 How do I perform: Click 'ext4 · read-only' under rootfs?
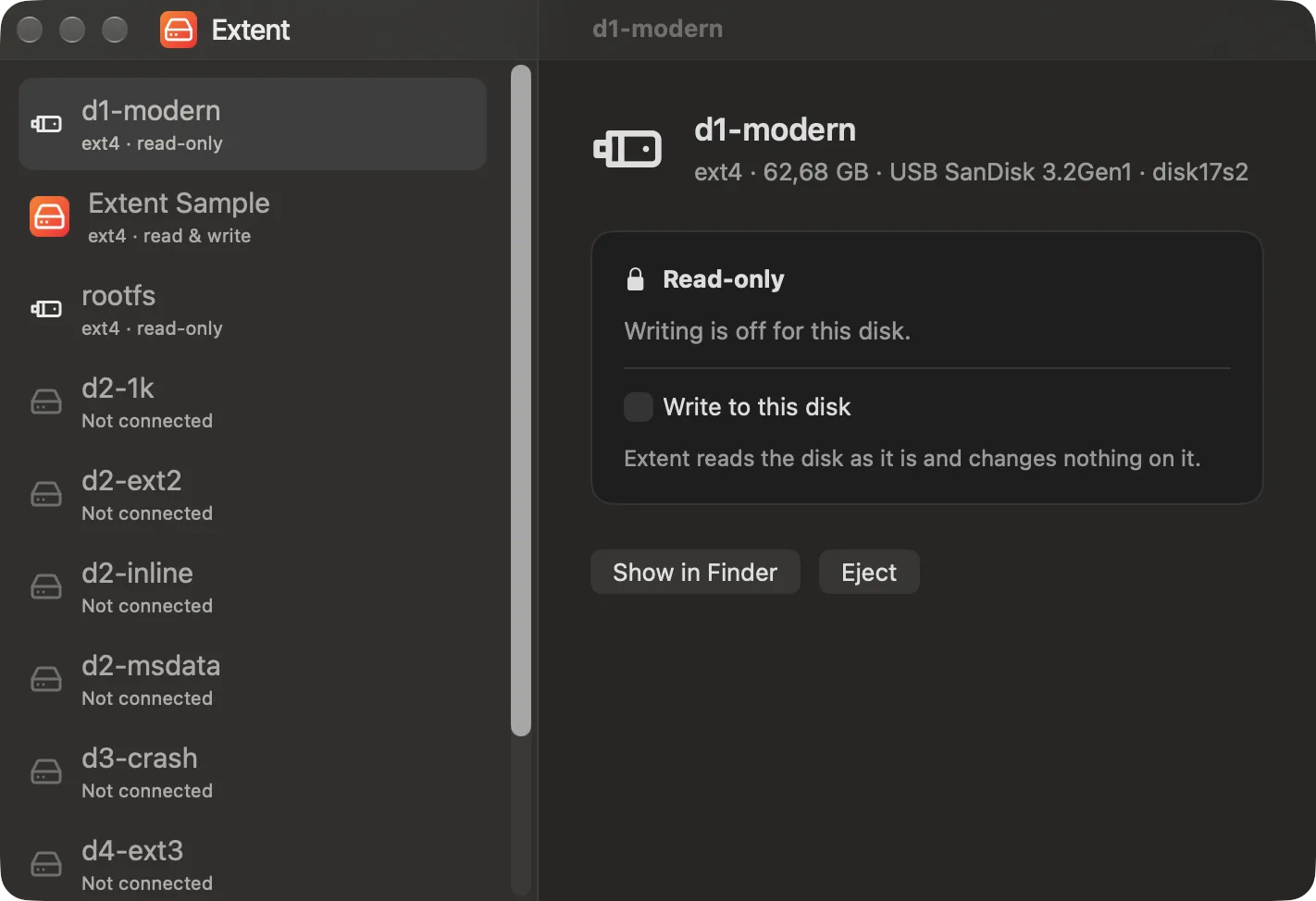pyautogui.click(x=152, y=328)
